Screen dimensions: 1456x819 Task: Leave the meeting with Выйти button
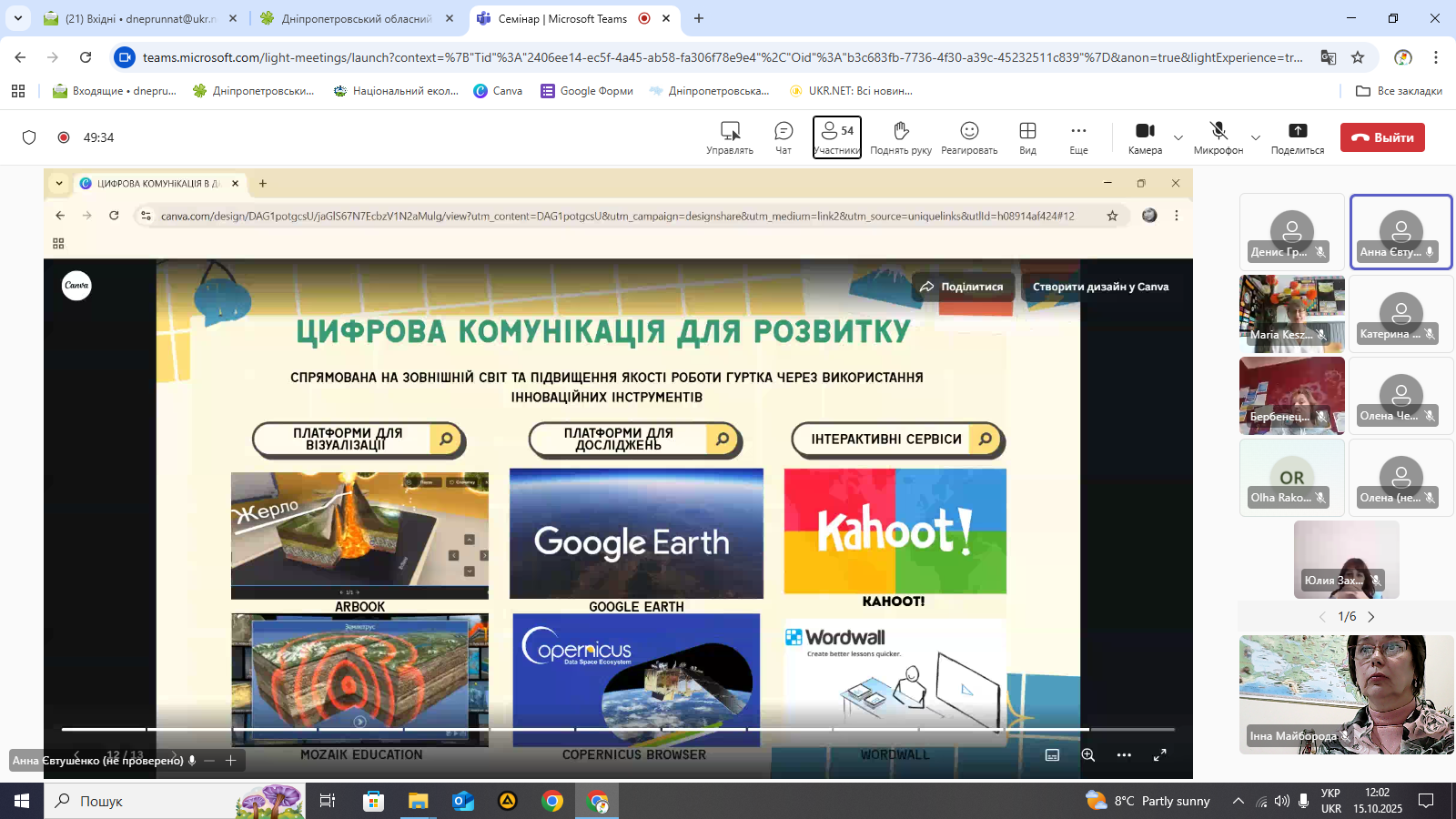[1382, 137]
